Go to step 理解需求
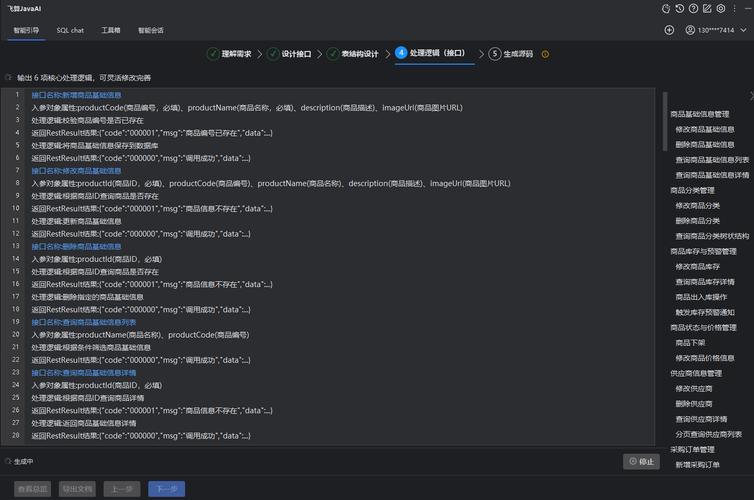754x500 pixels. click(229, 54)
